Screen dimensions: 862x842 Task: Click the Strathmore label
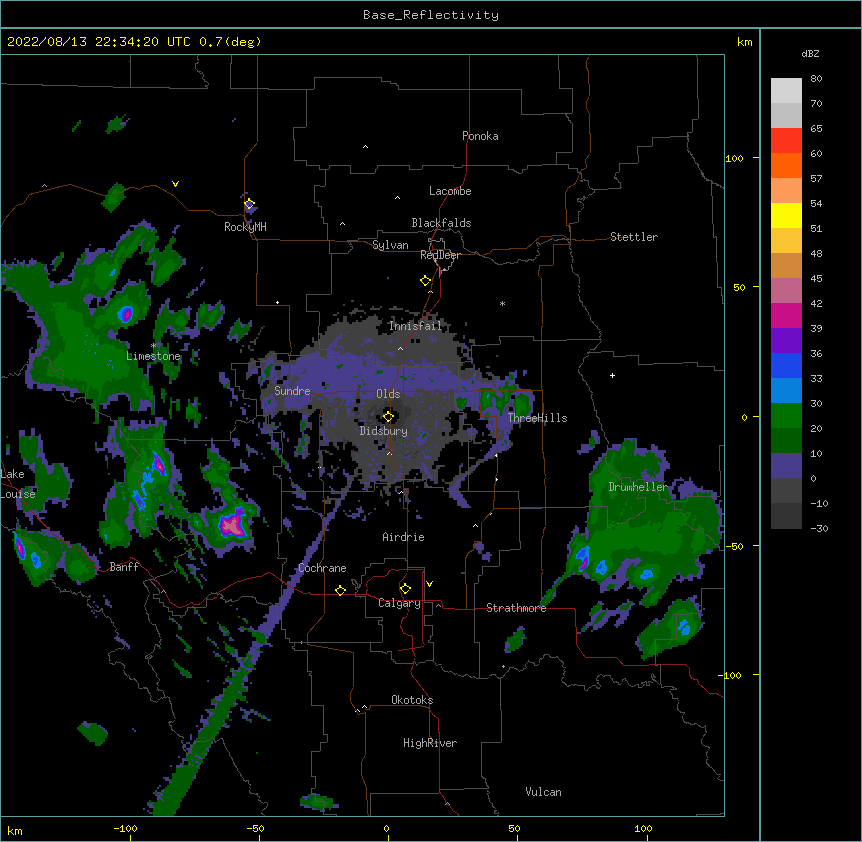tap(516, 608)
